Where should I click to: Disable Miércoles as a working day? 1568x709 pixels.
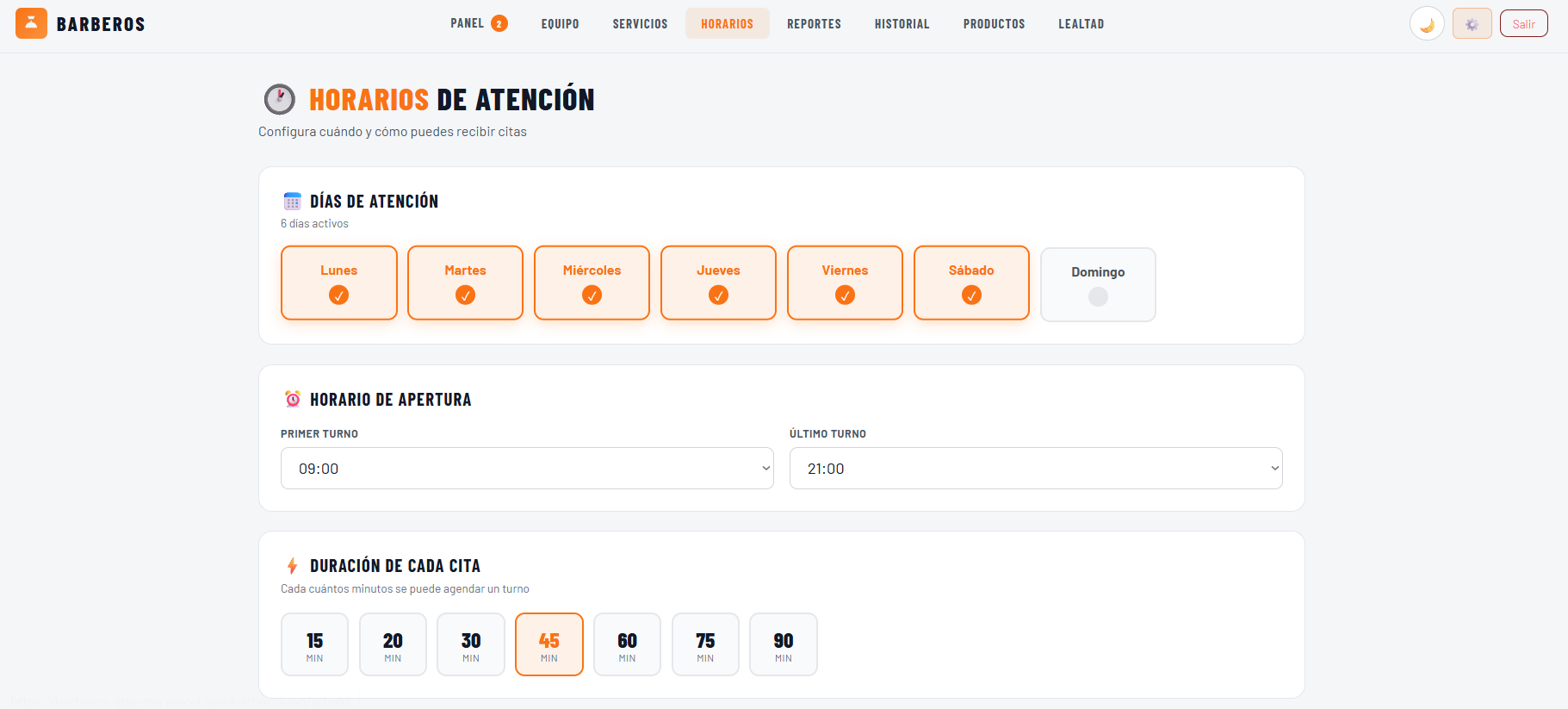coord(592,283)
